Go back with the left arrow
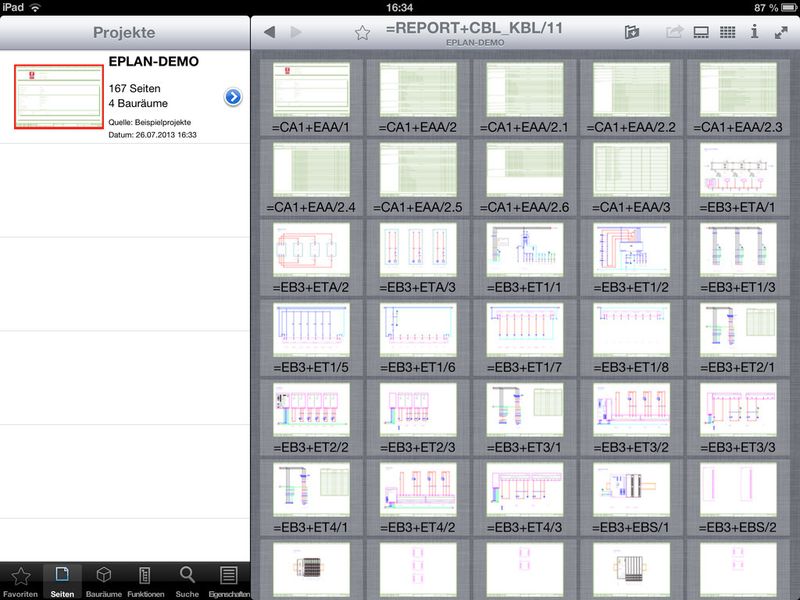Screen dimensions: 800x600 coord(269,32)
